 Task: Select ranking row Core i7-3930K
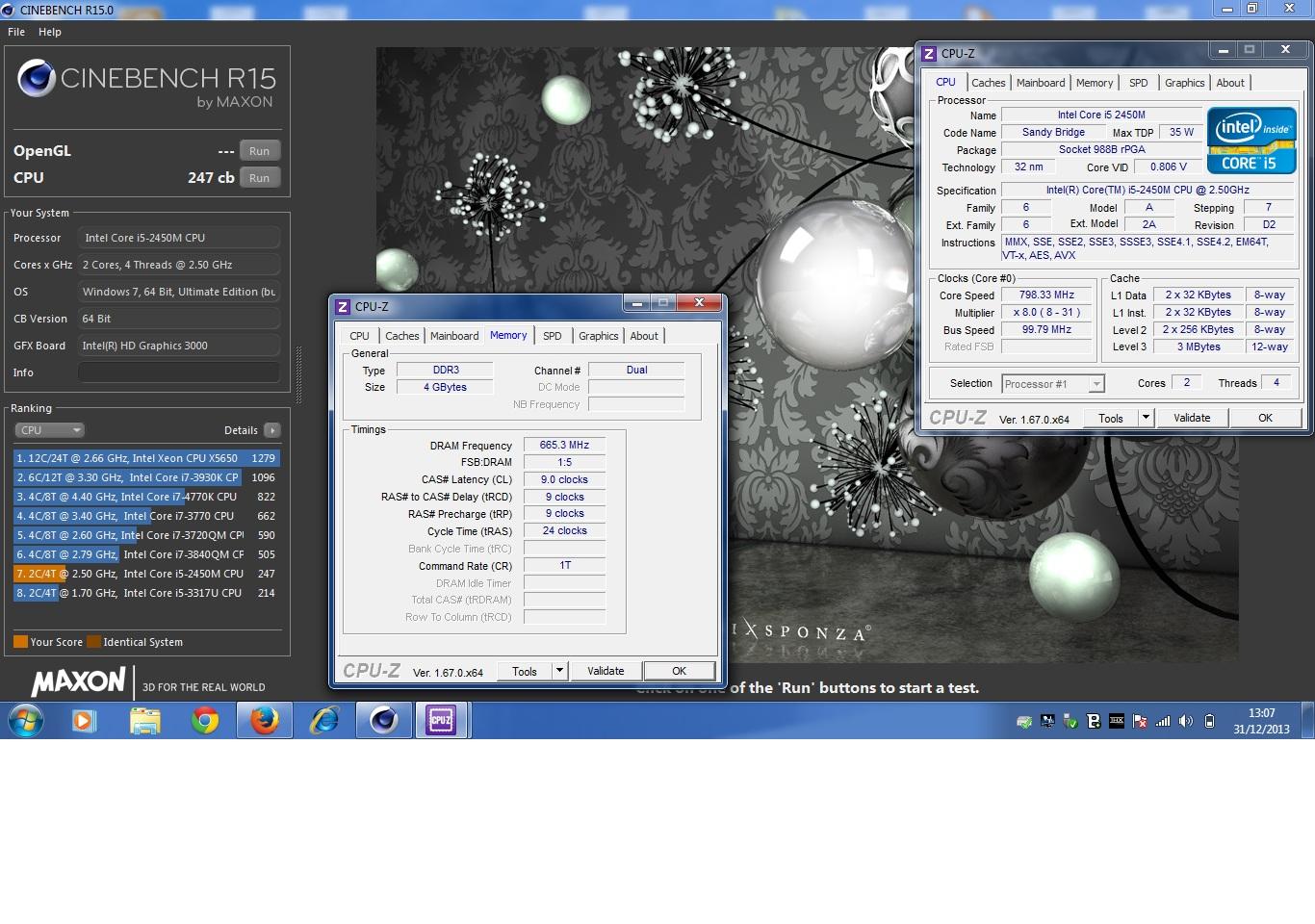[146, 477]
